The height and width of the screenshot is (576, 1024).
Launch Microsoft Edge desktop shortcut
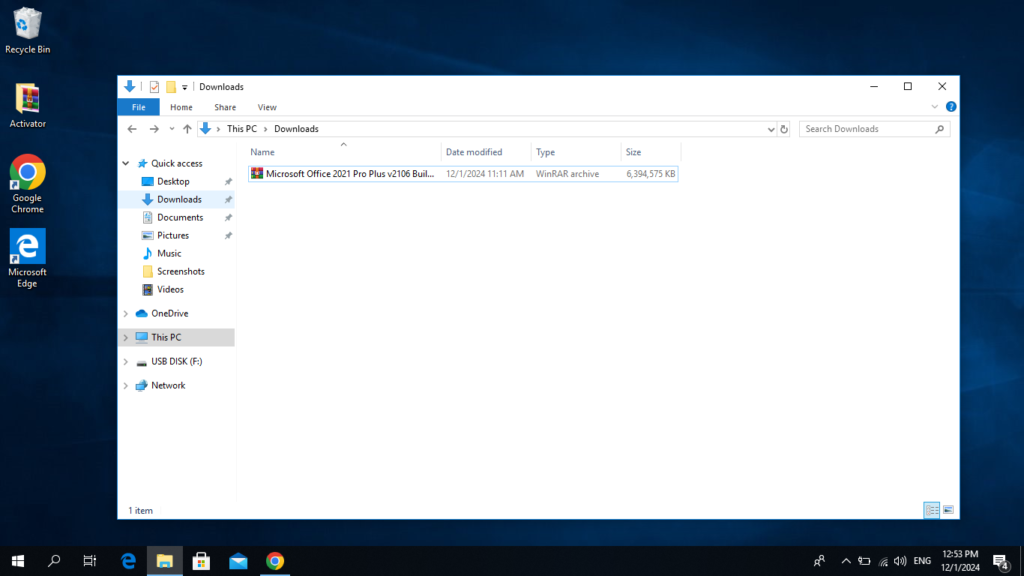click(x=27, y=259)
